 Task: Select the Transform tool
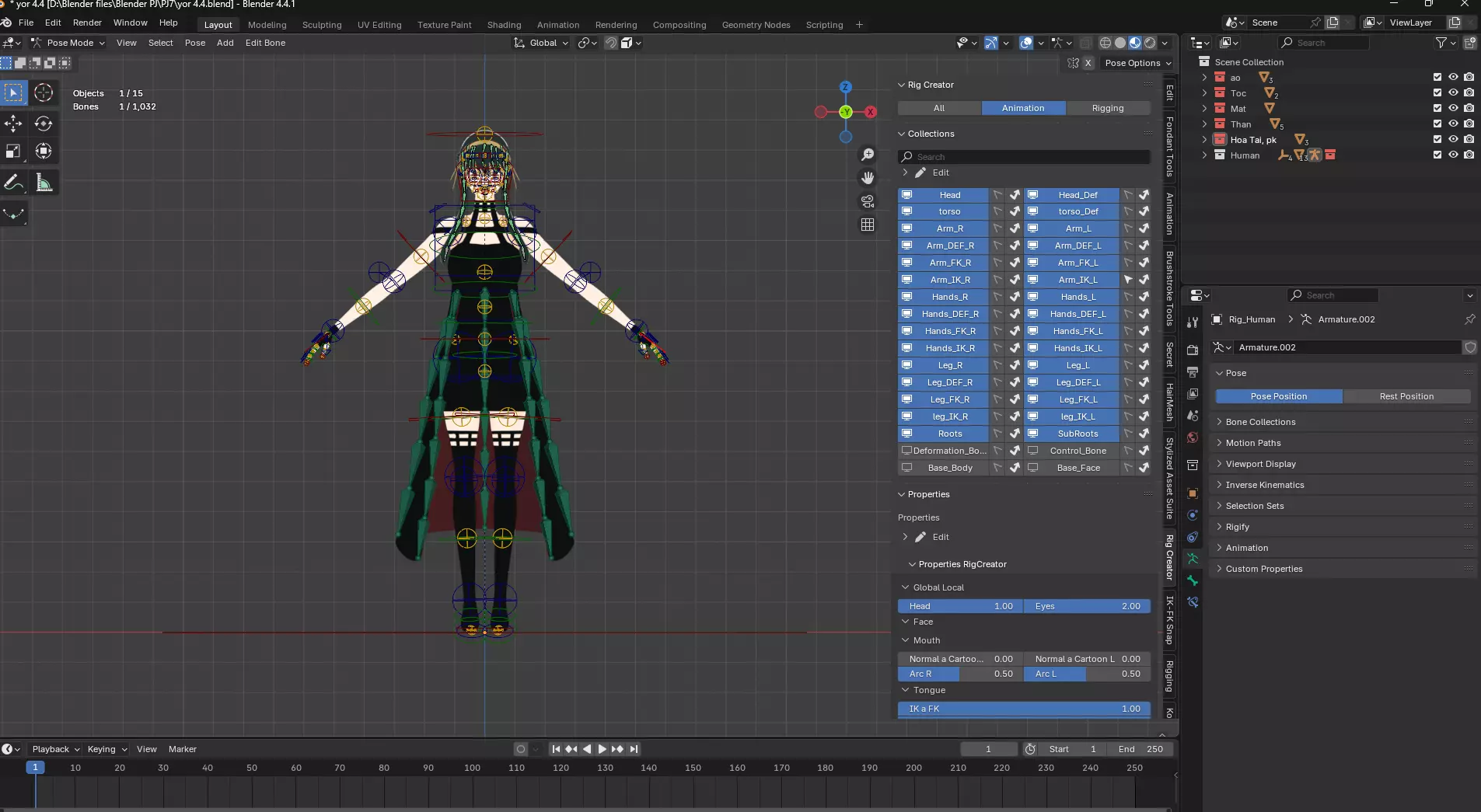pos(44,151)
